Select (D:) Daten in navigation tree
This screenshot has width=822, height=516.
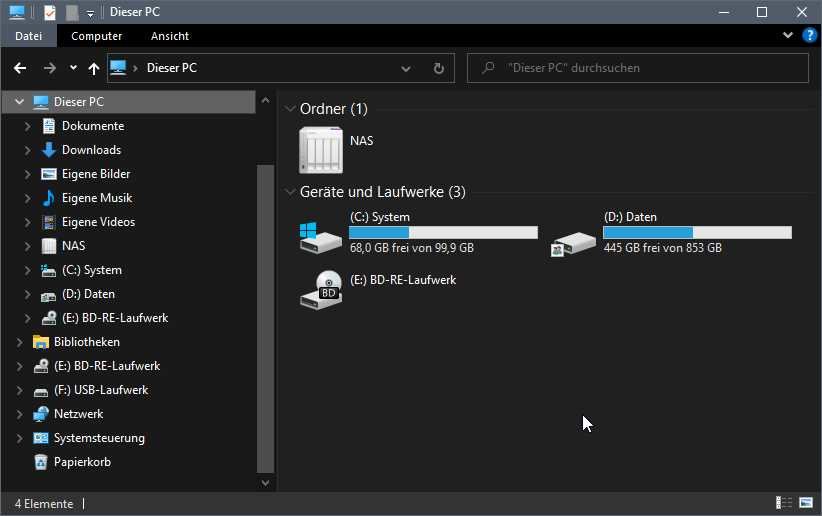pyautogui.click(x=88, y=294)
